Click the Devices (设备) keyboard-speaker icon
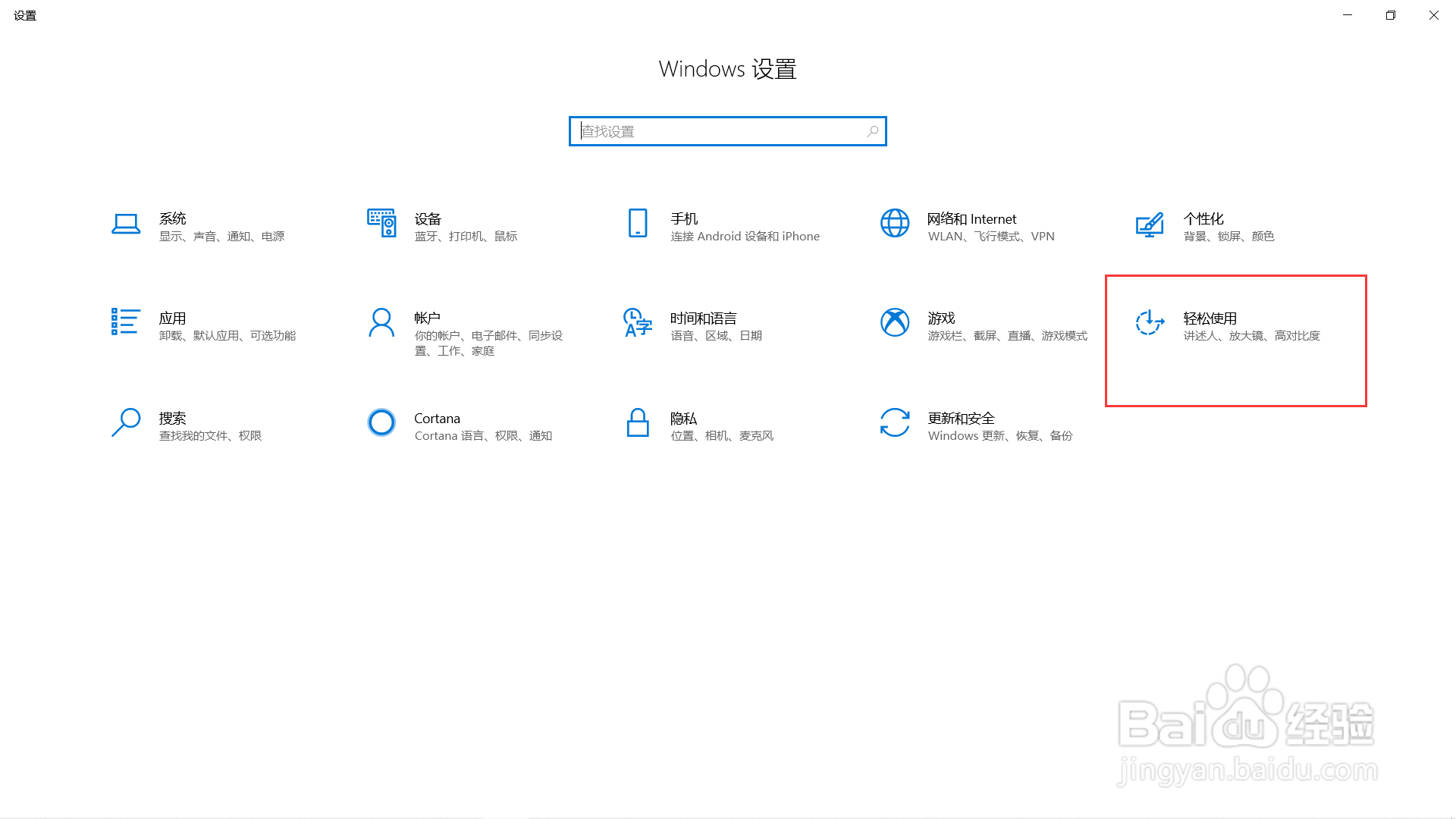1456x819 pixels. click(x=381, y=223)
